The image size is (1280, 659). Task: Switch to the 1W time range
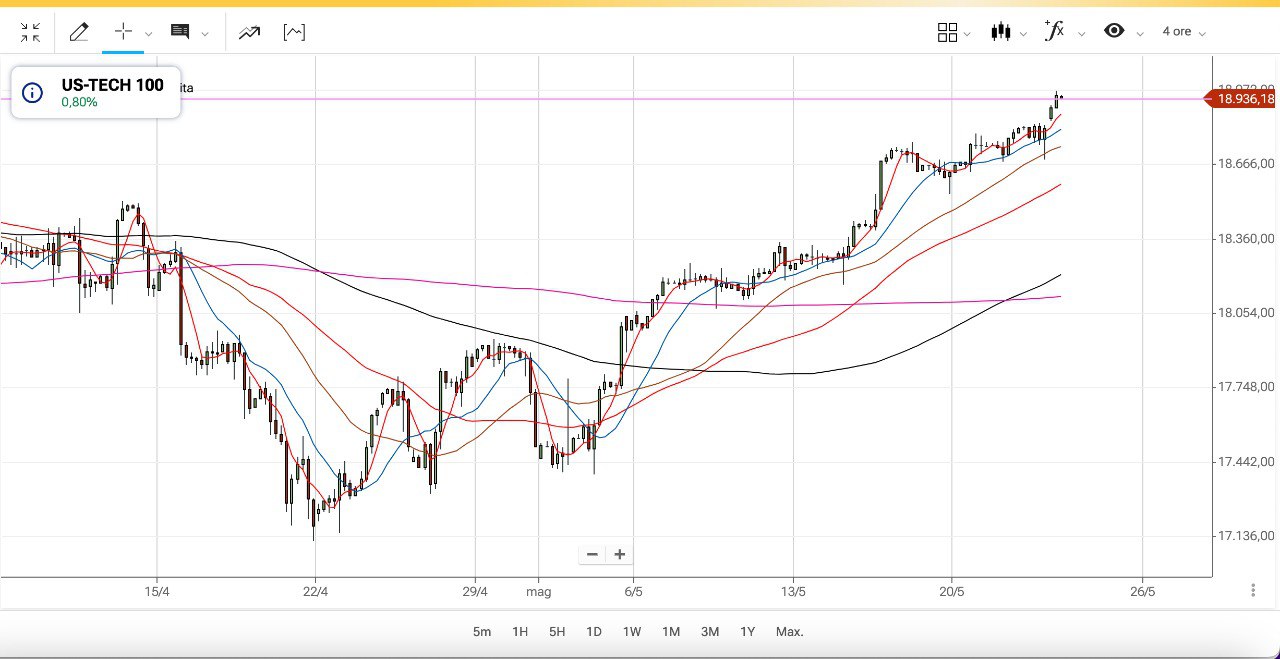pos(632,632)
